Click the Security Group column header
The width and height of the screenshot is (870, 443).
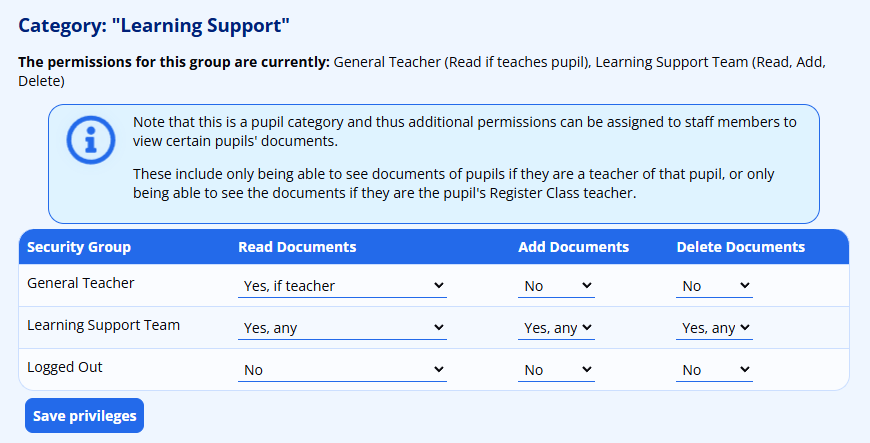[x=79, y=247]
